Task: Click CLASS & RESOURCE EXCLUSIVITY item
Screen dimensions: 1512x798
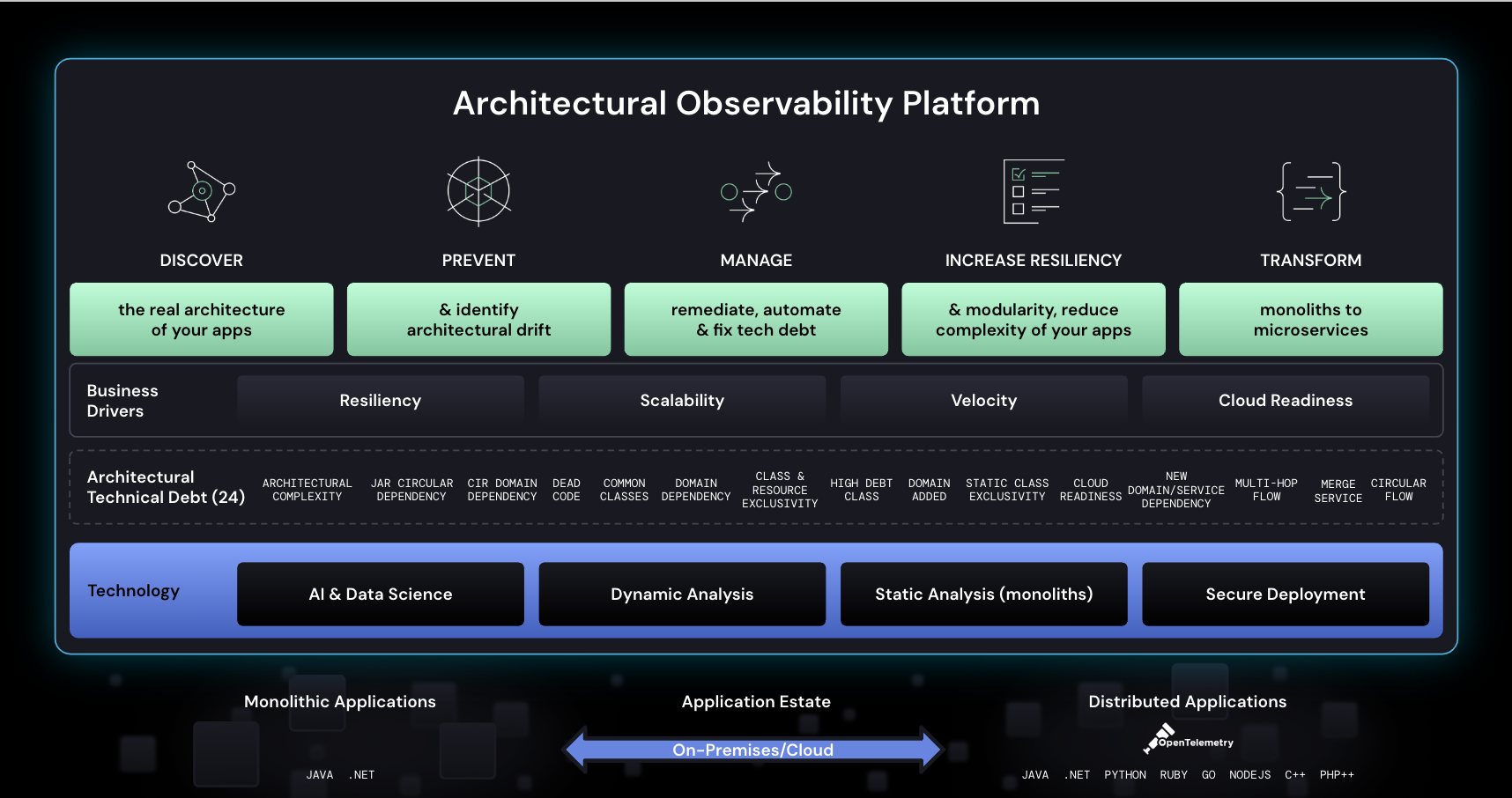Action: coord(780,490)
